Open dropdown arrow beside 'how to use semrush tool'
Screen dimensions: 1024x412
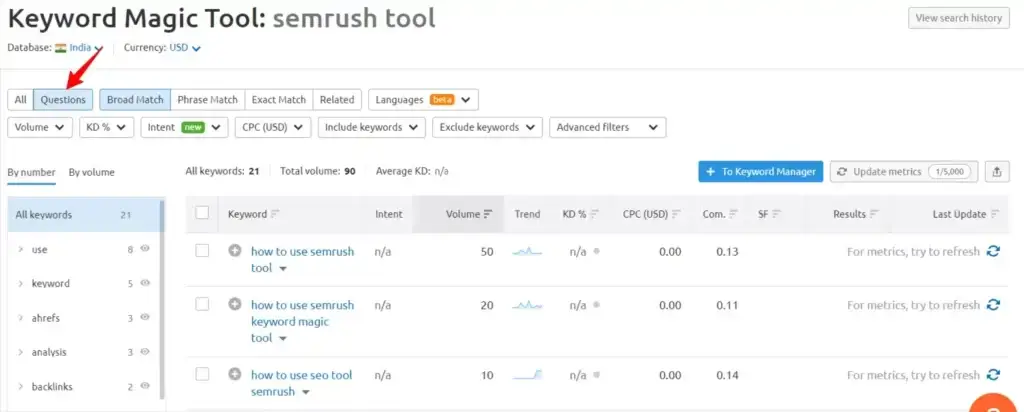[283, 269]
